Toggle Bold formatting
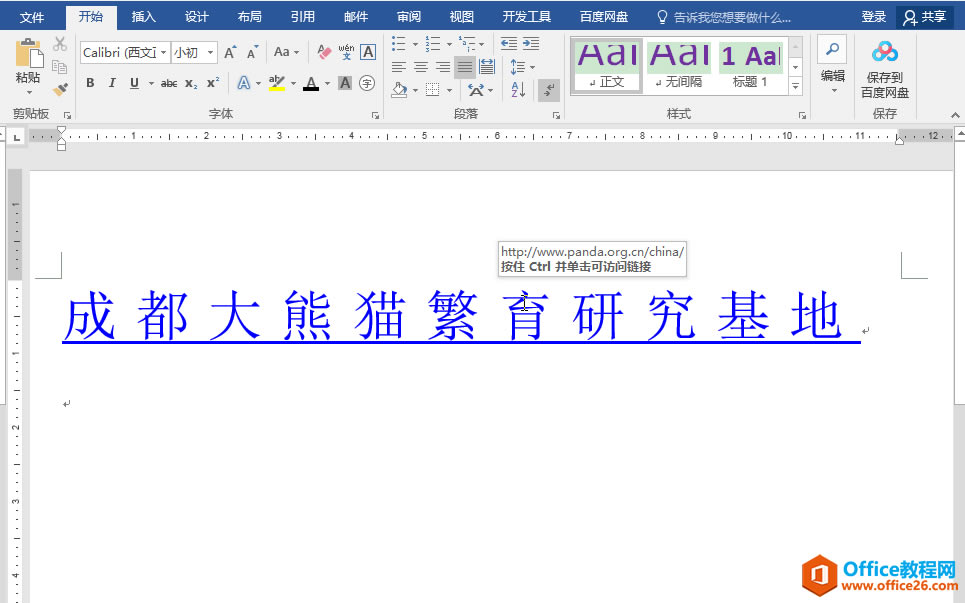 (x=90, y=83)
